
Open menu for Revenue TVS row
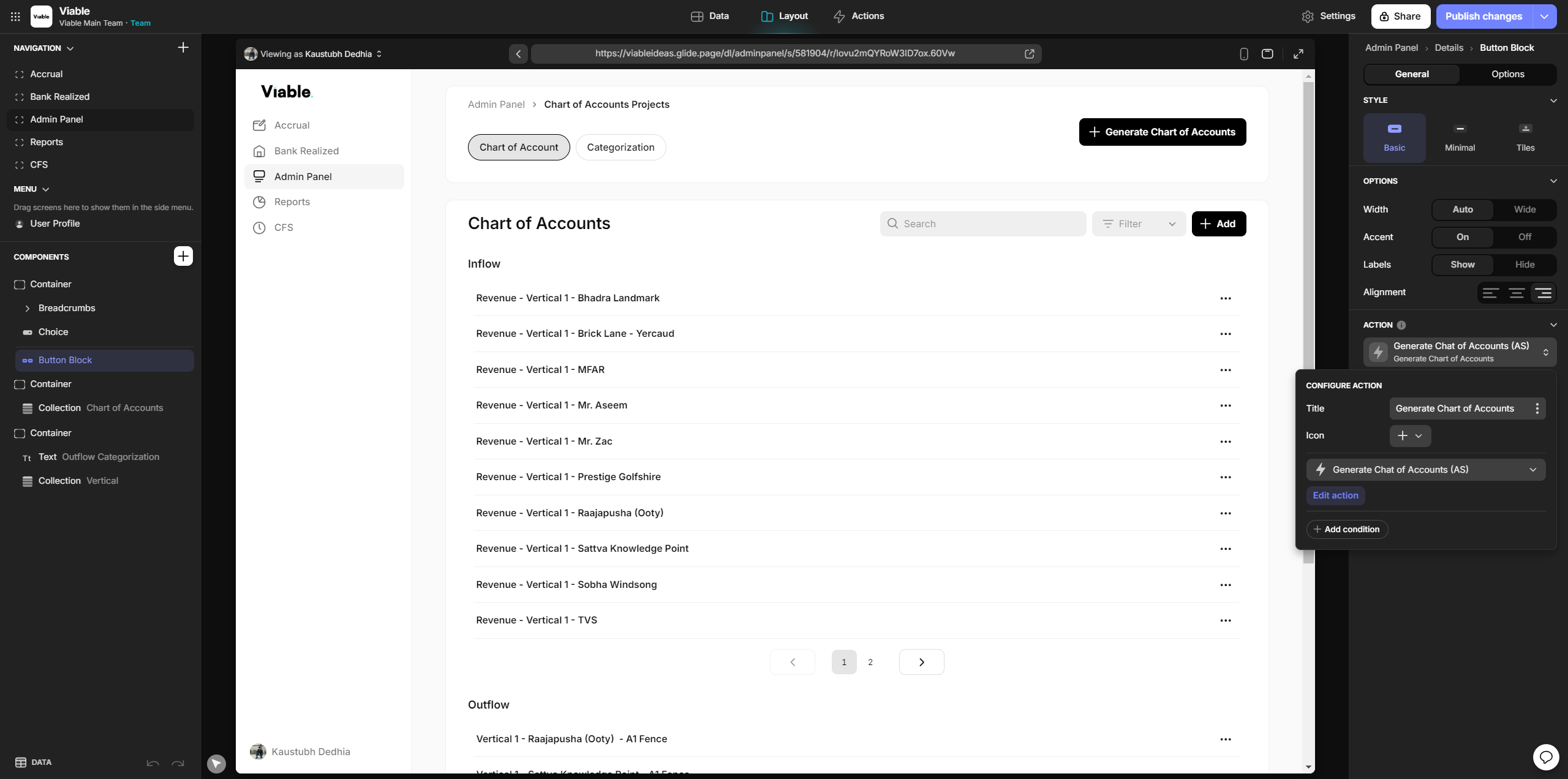pyautogui.click(x=1225, y=620)
